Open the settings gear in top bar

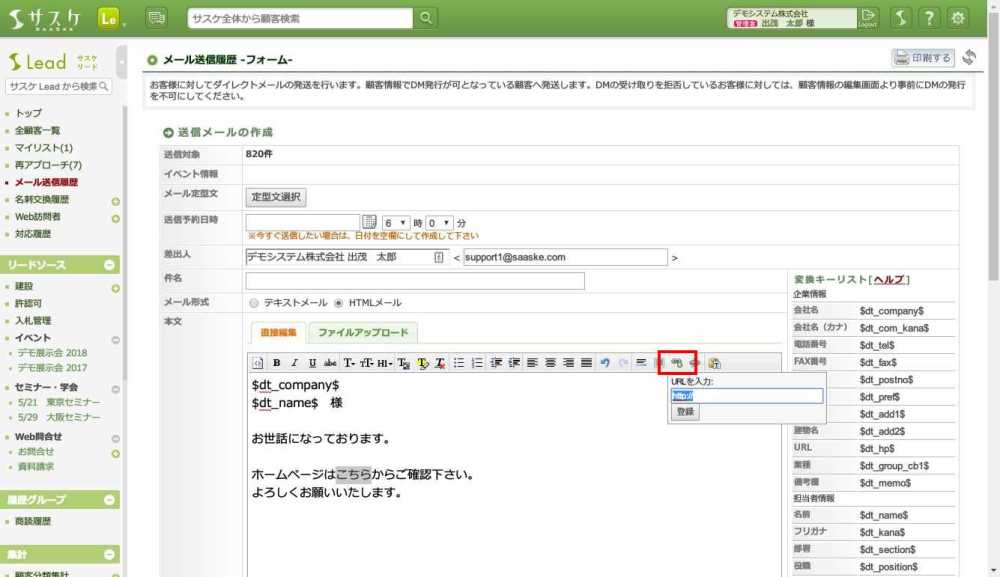click(958, 18)
